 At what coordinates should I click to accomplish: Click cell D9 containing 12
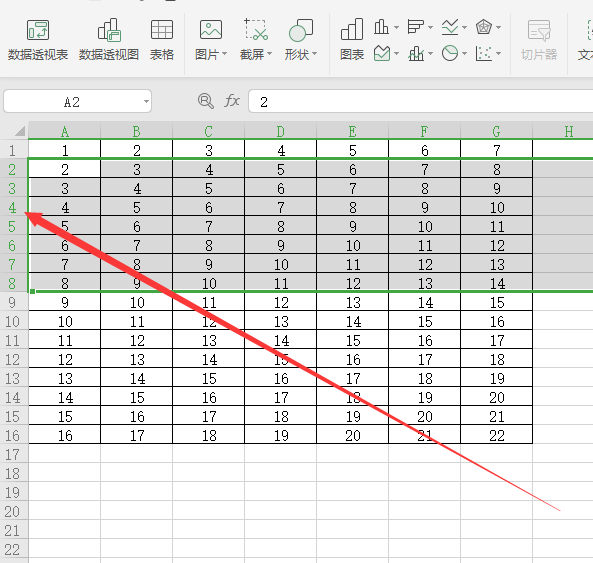point(281,302)
